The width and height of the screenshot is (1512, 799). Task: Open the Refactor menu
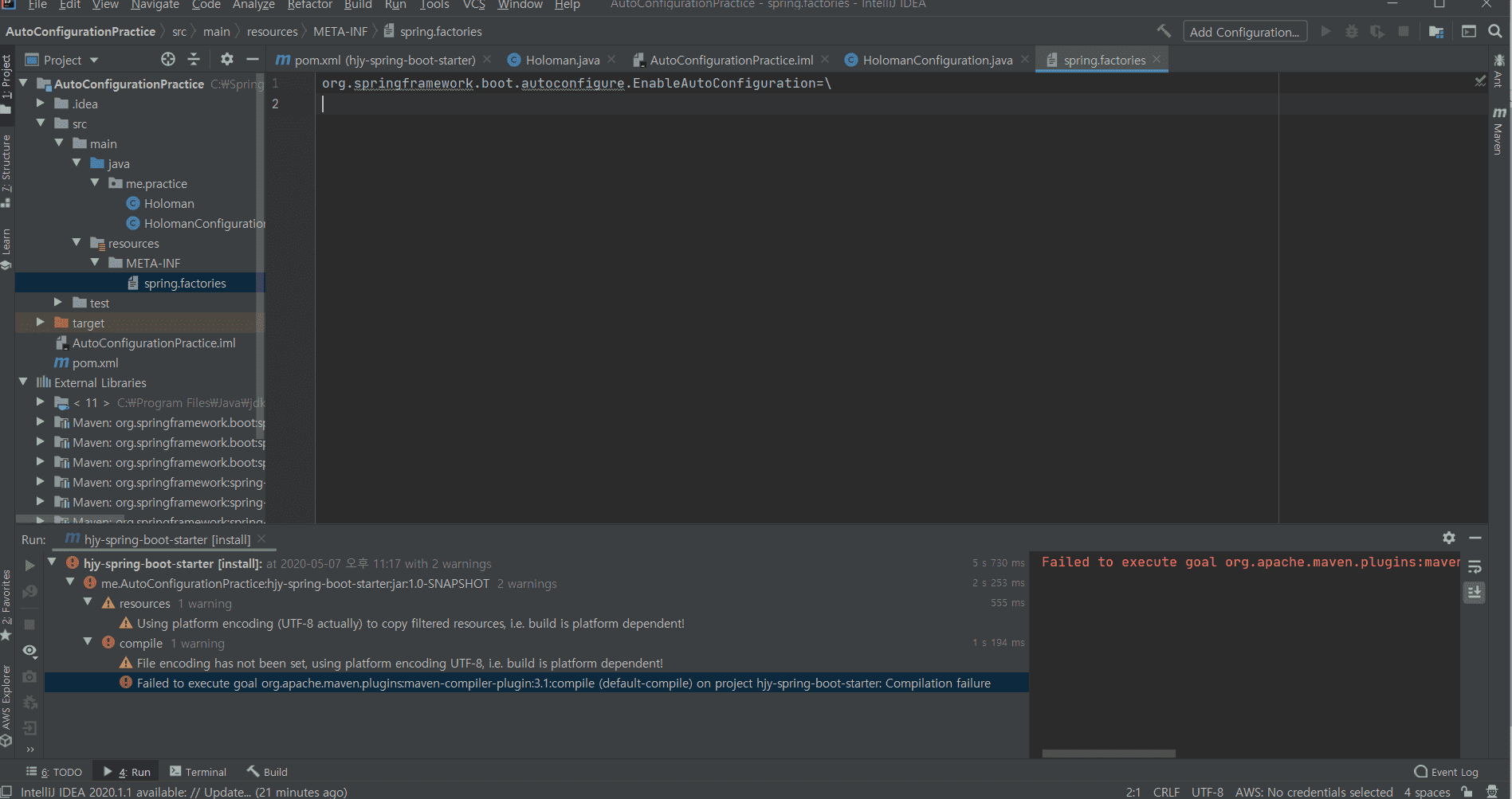pos(310,5)
